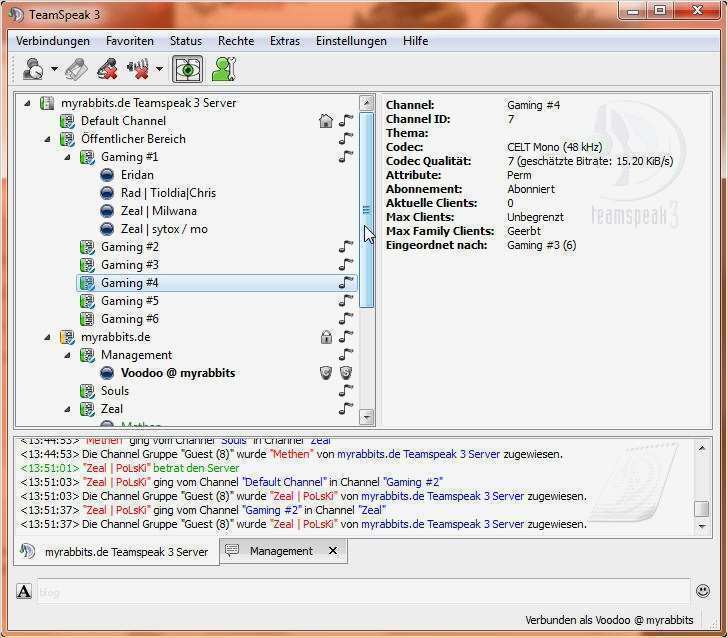Open the Einstellungen menu
The height and width of the screenshot is (638, 728).
[351, 41]
